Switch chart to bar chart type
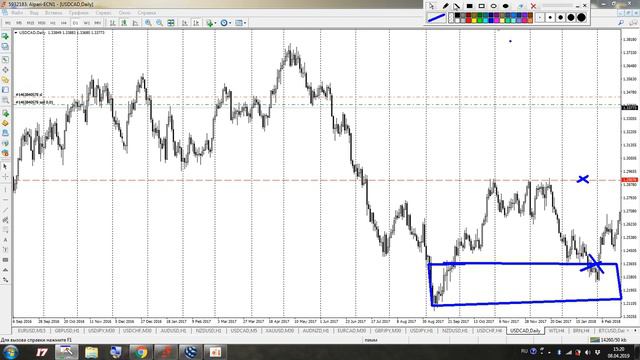Screen dimensions: 640x360 pyautogui.click(x=112, y=23)
